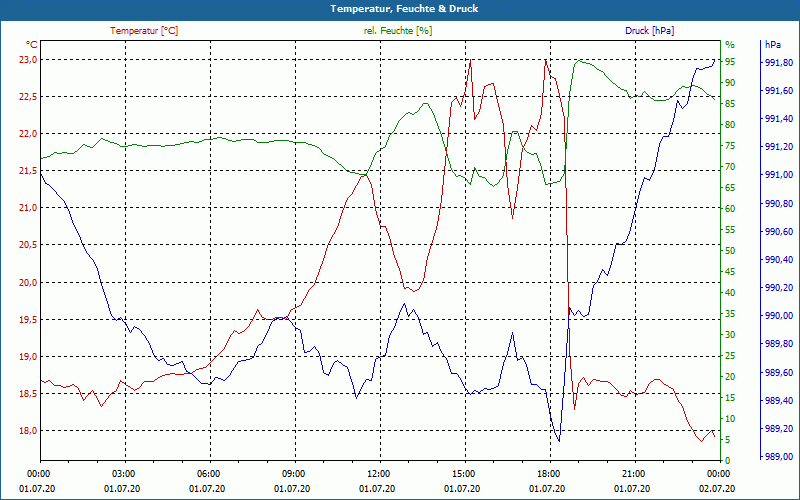800x500 pixels.
Task: Click the 21:00 time axis label
Action: click(634, 473)
